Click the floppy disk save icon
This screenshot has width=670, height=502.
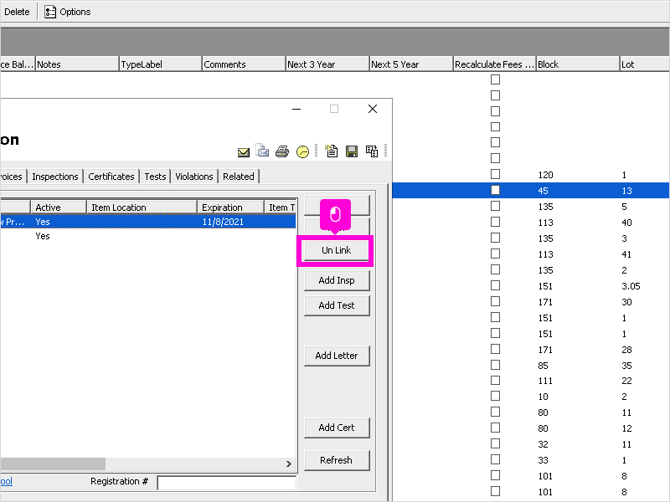pos(352,151)
